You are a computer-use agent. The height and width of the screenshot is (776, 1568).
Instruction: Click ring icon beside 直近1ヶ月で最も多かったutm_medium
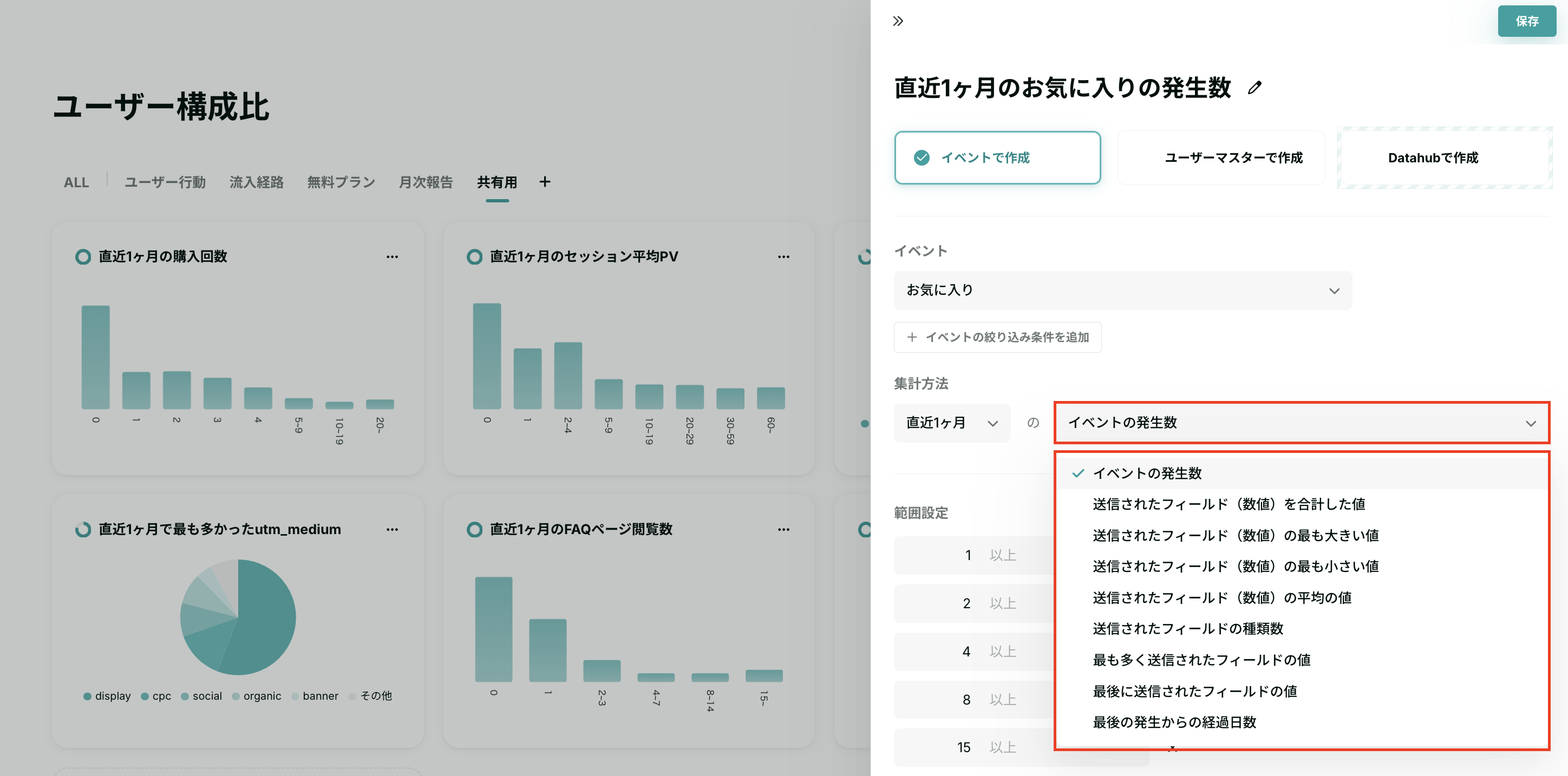tap(83, 529)
